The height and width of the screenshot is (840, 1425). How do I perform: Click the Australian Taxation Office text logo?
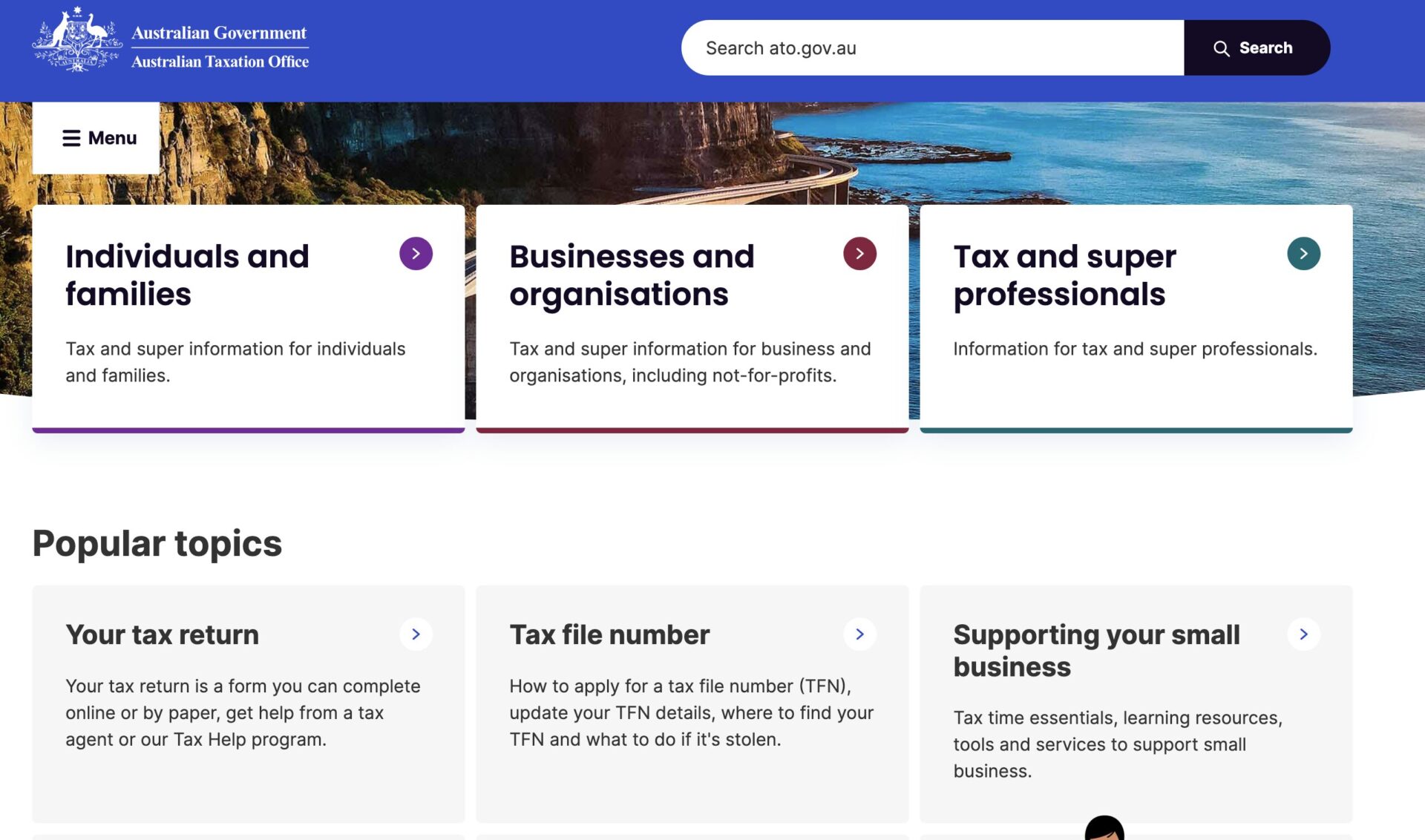(x=220, y=62)
